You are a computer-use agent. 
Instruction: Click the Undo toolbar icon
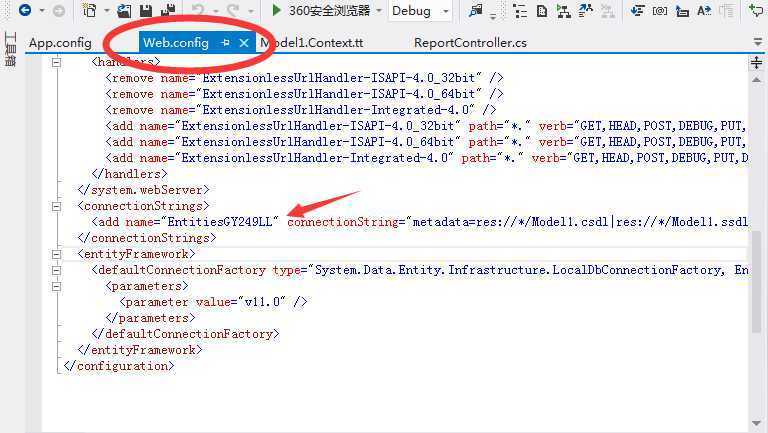[198, 10]
